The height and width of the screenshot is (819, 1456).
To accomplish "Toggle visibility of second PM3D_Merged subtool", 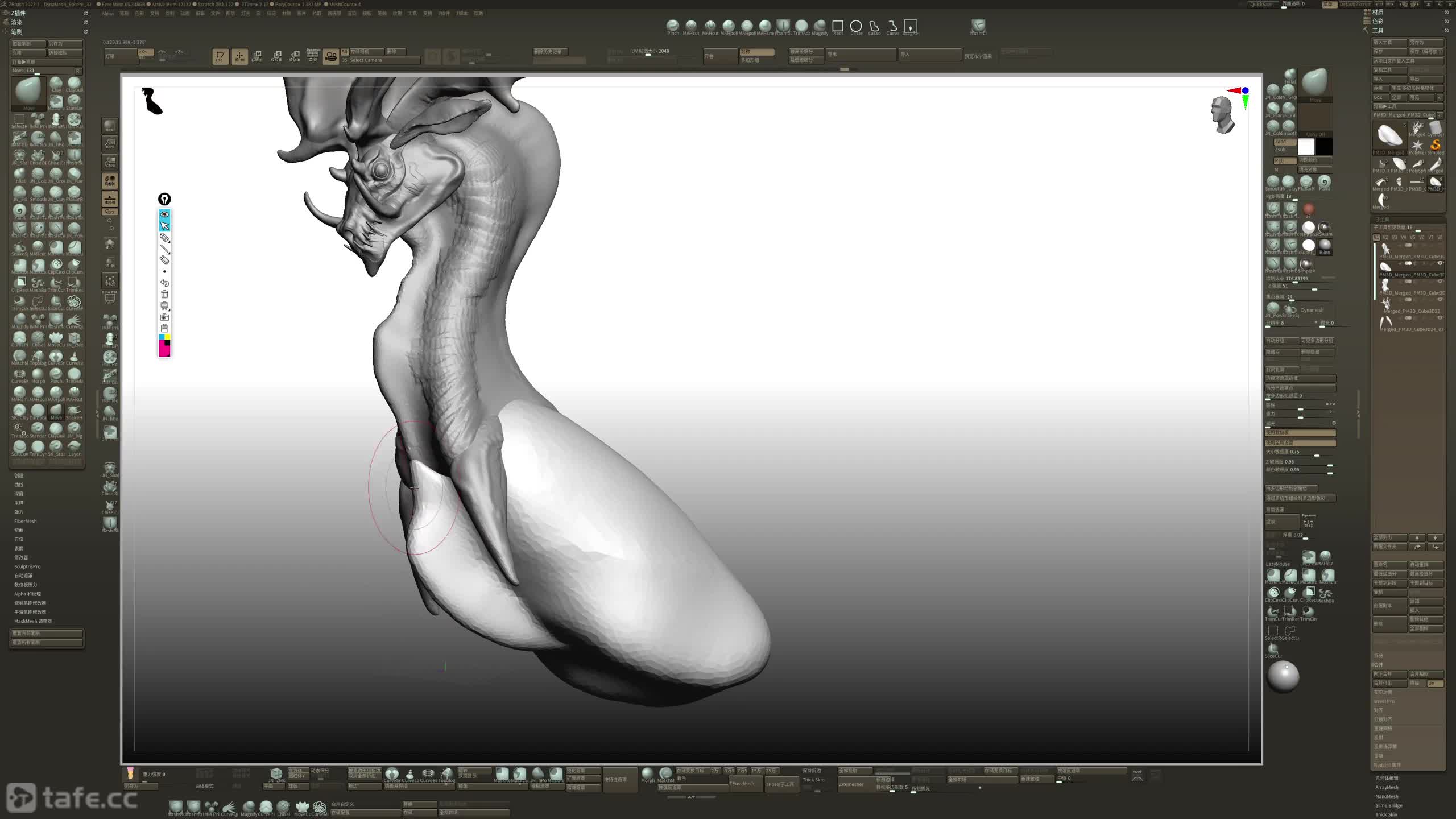I will 1440,263.
